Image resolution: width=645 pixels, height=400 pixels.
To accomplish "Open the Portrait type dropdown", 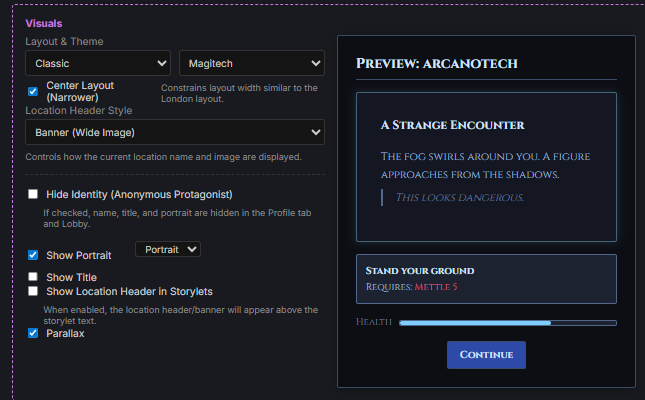I will pos(167,249).
